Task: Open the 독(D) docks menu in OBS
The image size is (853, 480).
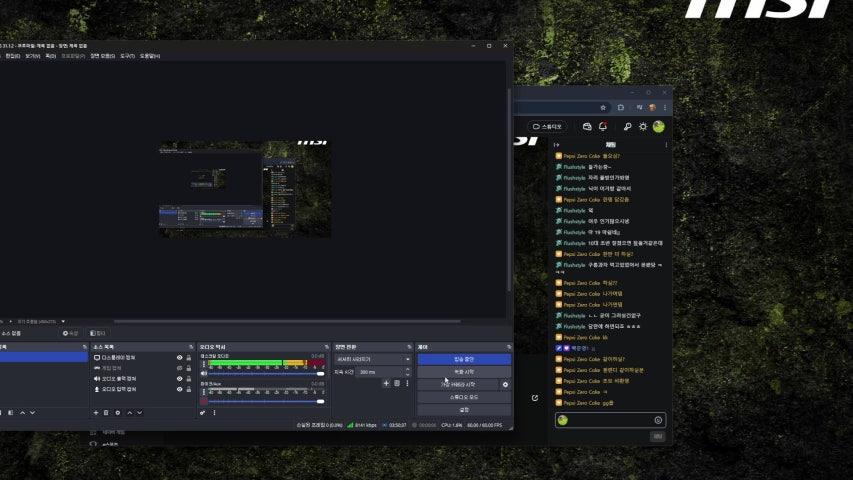Action: [50, 56]
